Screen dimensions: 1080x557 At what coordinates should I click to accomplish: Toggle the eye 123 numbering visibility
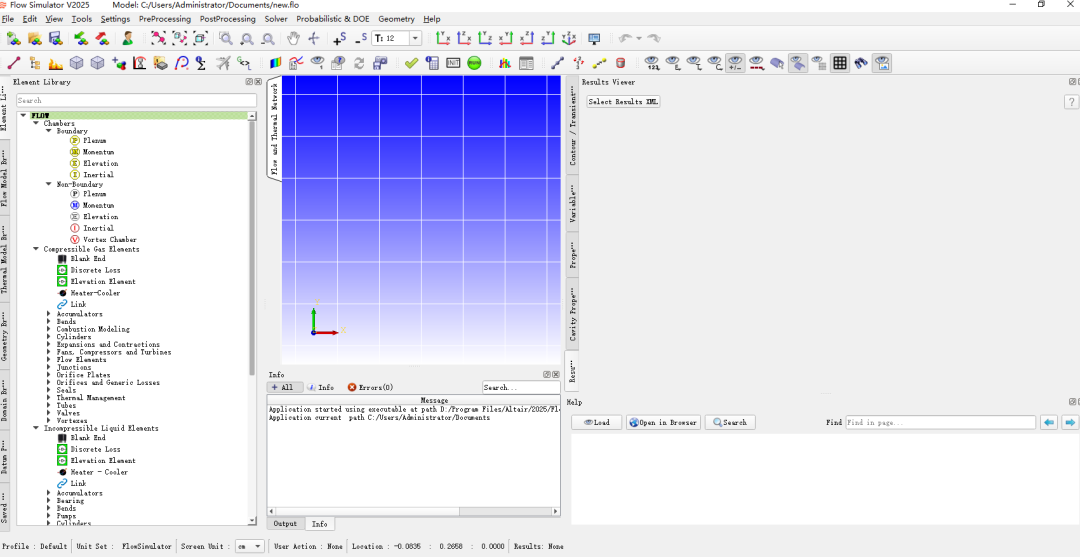[652, 63]
